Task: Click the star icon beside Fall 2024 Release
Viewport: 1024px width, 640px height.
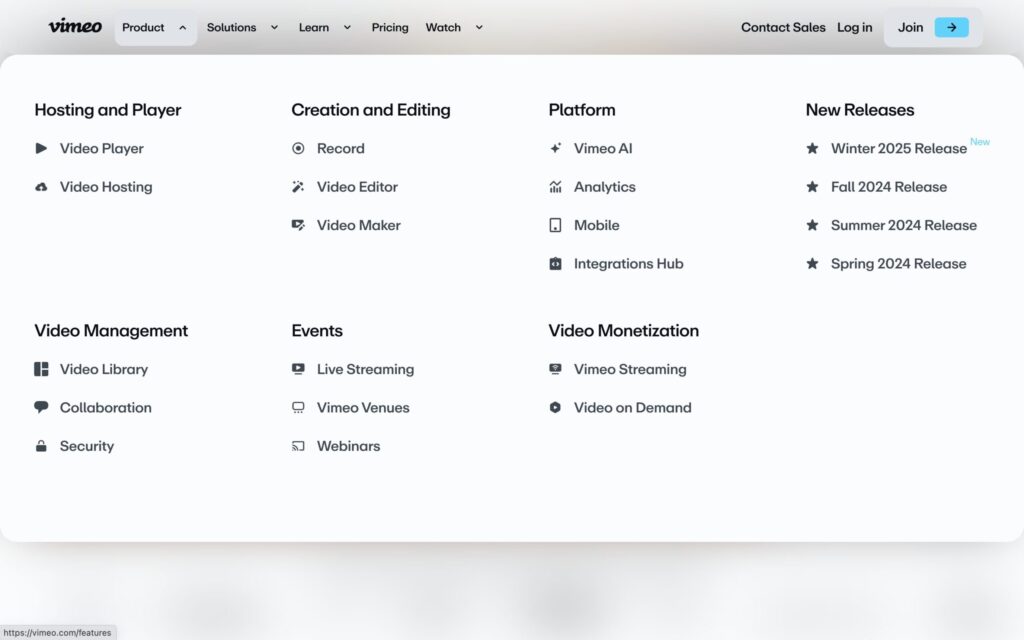Action: point(812,187)
